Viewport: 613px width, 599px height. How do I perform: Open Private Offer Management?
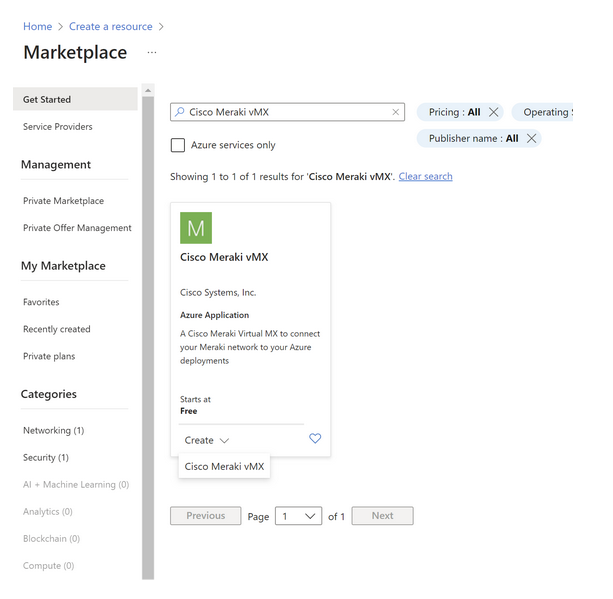77,228
